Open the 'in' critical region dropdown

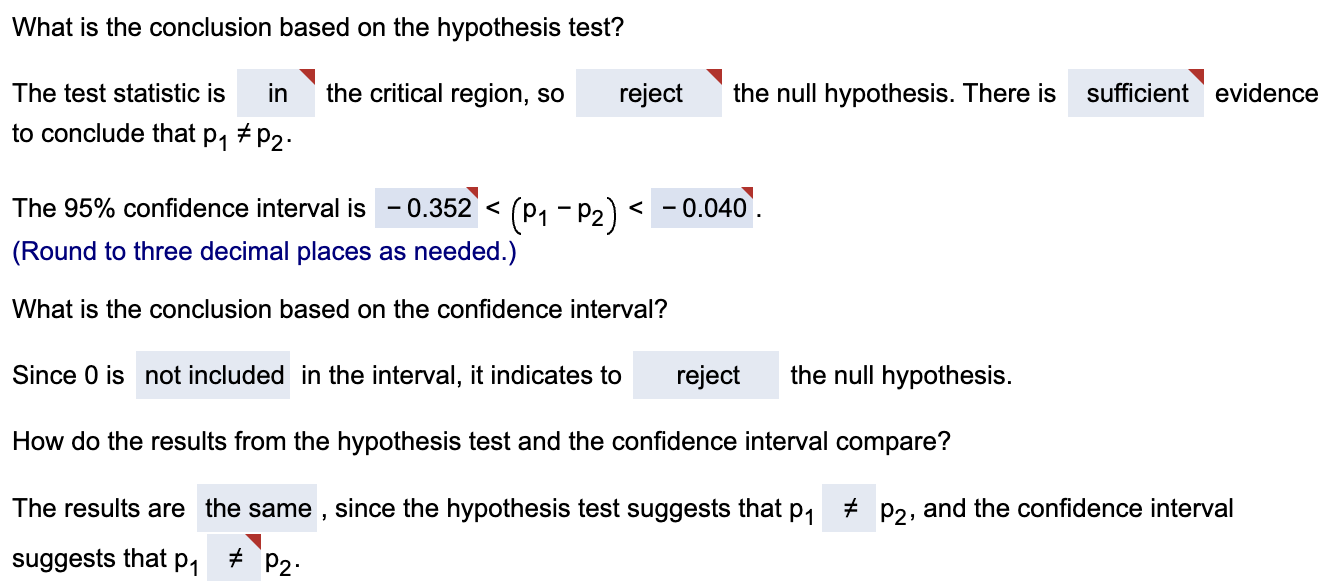click(x=276, y=93)
